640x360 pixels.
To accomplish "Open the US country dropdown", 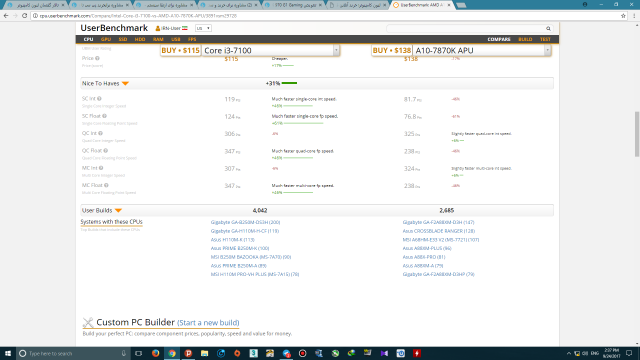I will pyautogui.click(x=203, y=28).
